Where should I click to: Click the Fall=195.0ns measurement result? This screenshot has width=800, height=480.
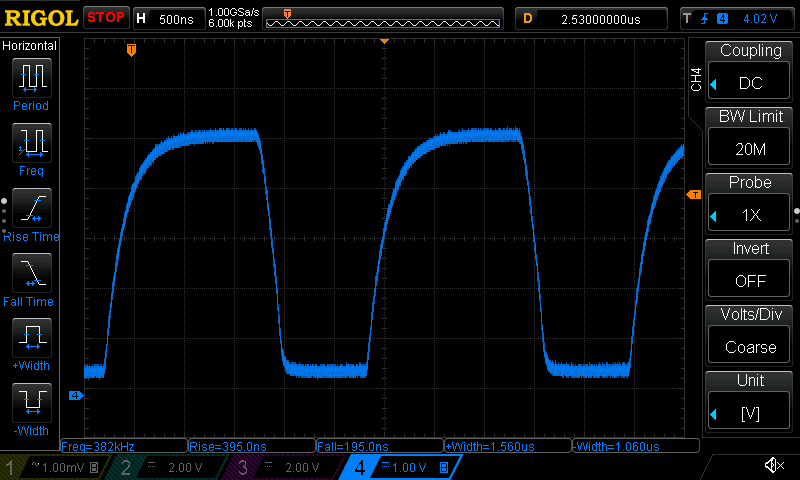pos(380,446)
